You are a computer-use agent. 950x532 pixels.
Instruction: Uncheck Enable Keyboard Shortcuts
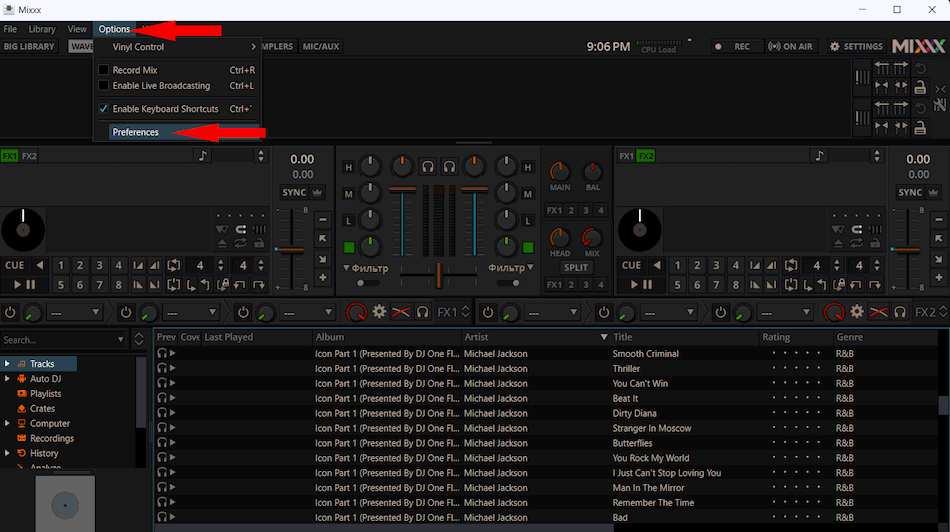(x=103, y=109)
